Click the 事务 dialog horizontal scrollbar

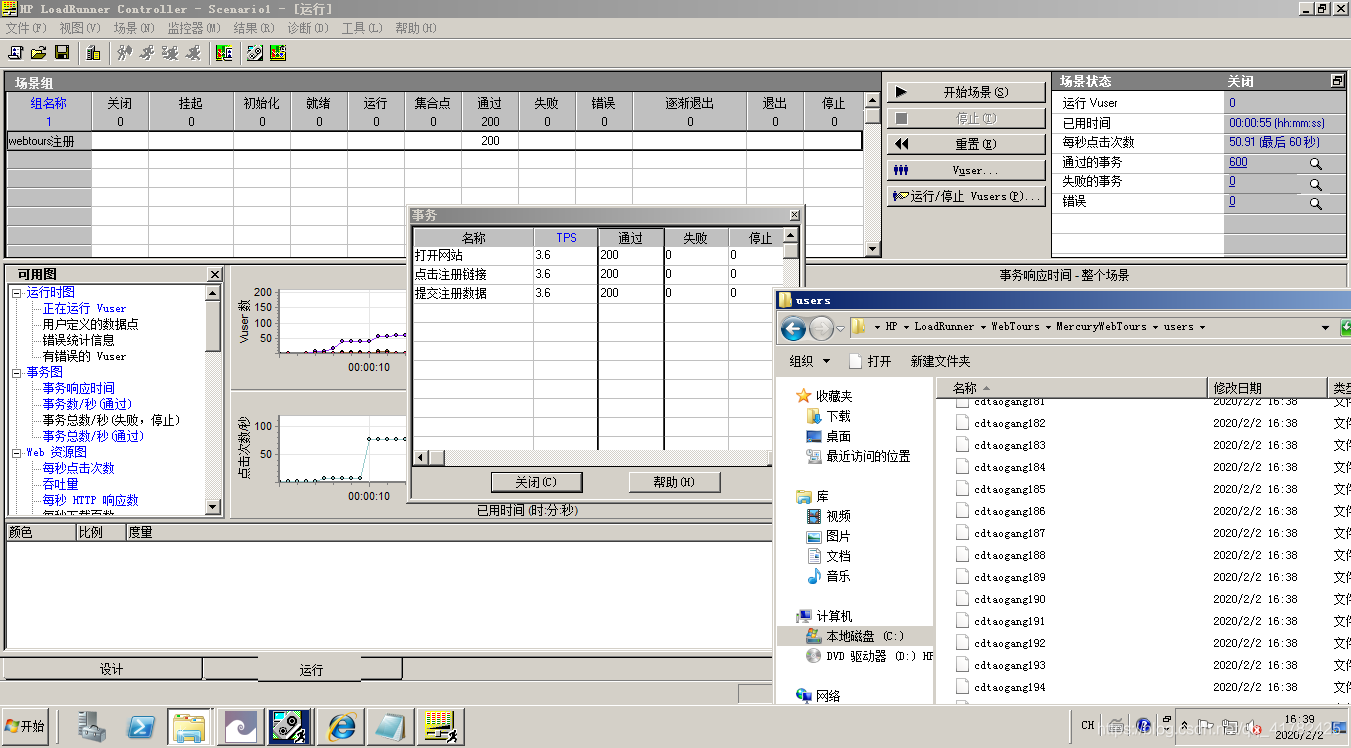(594, 457)
